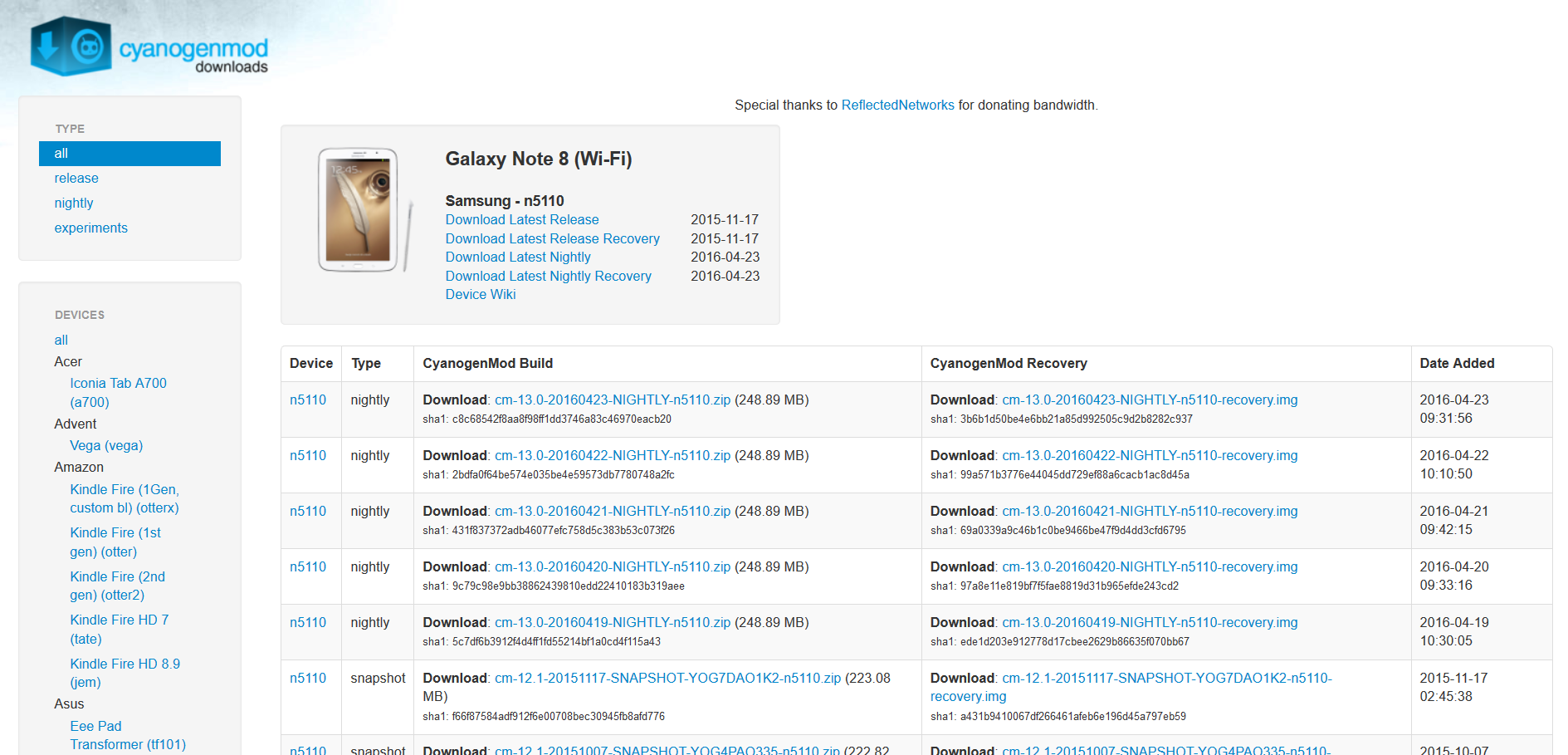This screenshot has height=755, width=1568.
Task: Open Eee Pad Transformer (tf101) device
Action: [x=128, y=736]
